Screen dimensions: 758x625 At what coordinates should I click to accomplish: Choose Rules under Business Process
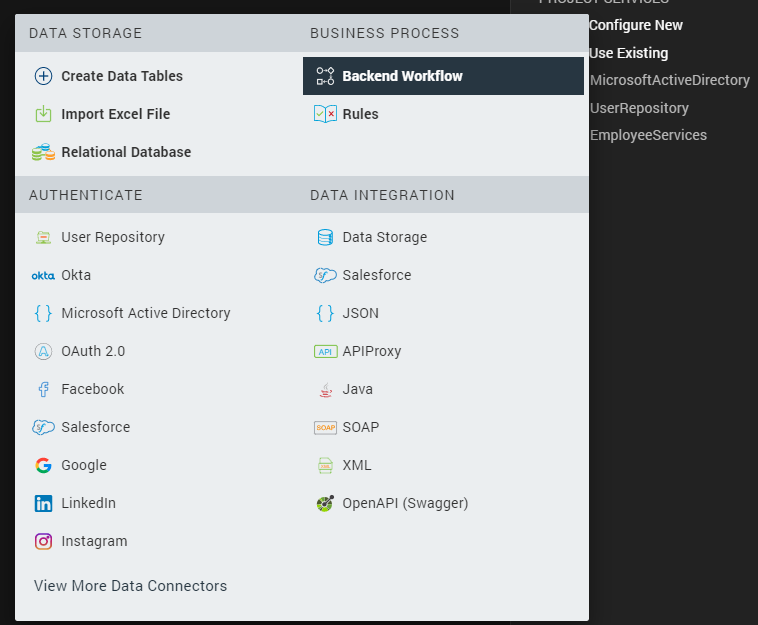[x=360, y=114]
